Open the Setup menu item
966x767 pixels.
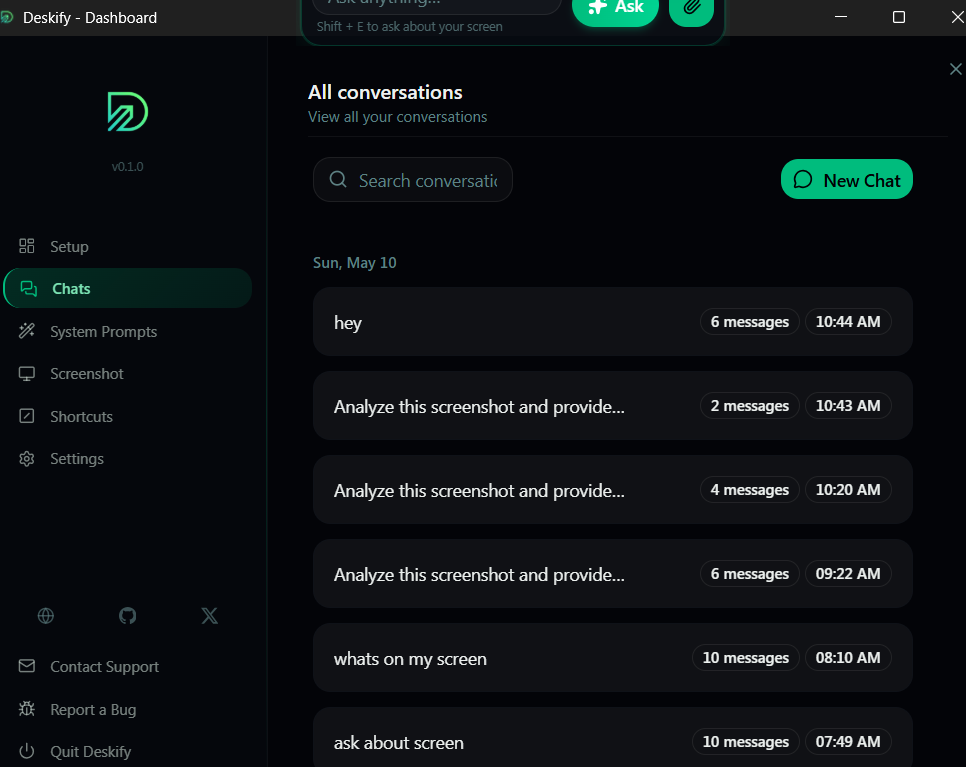128,246
